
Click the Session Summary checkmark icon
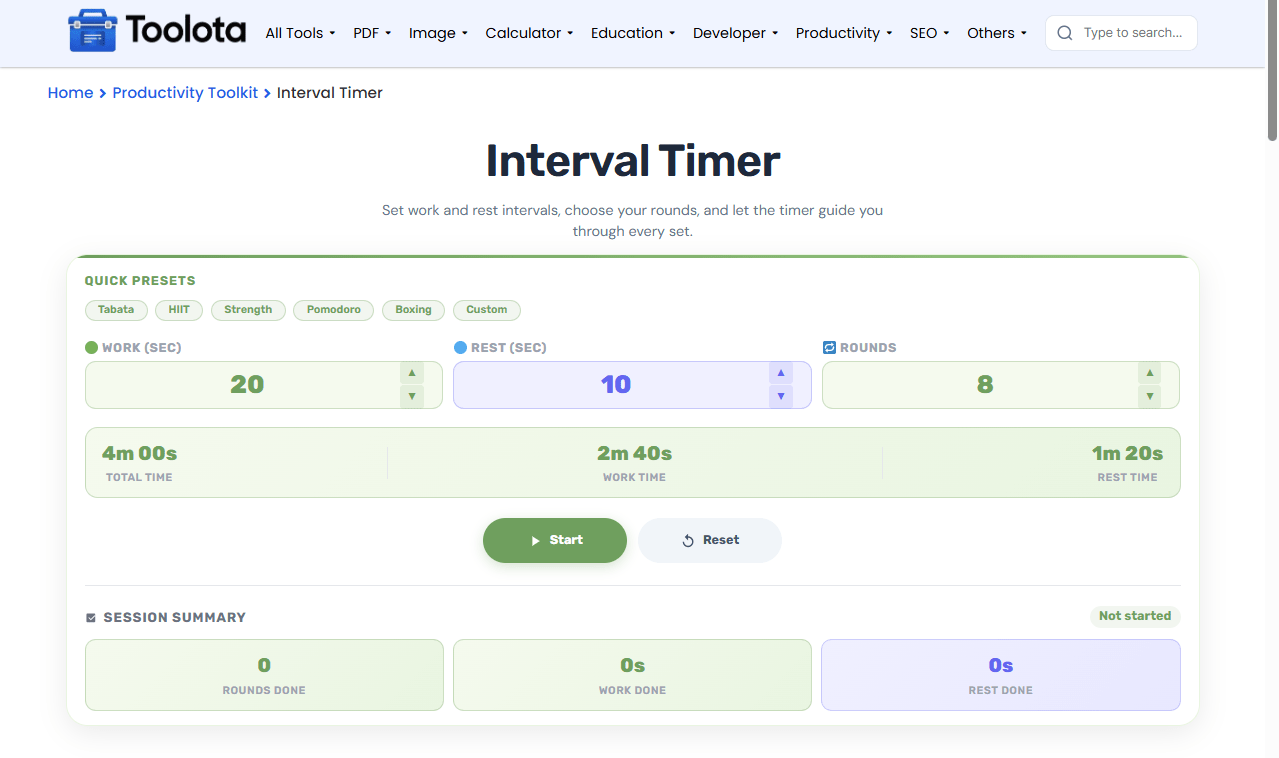(91, 618)
